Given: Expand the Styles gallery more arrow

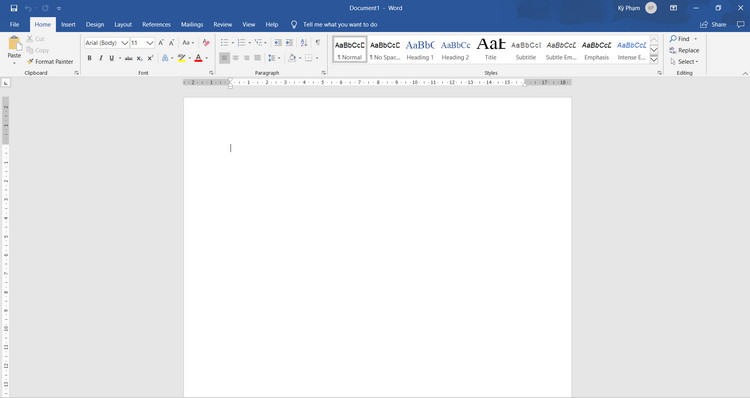Looking at the screenshot, I should click(654, 60).
